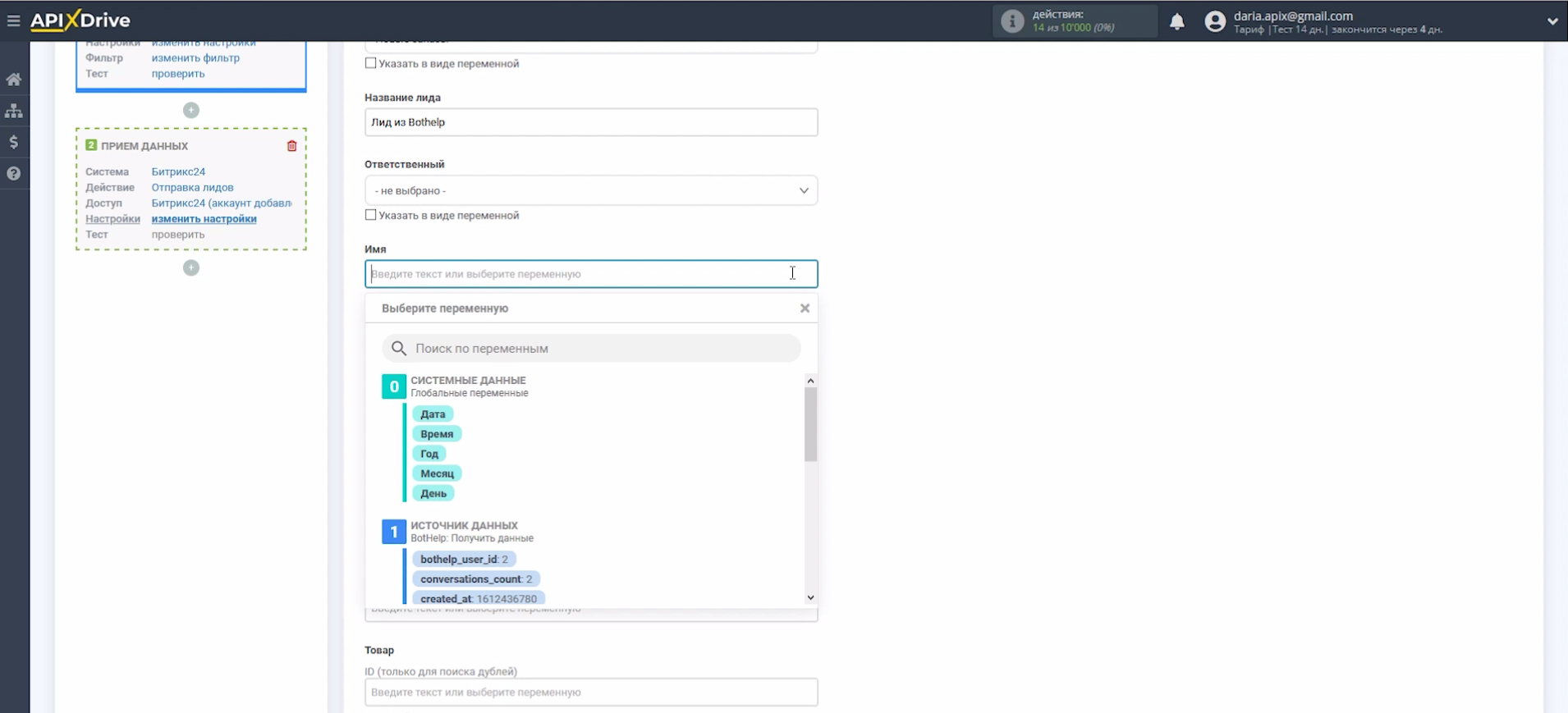Click the search magnifier icon
Viewport: 1568px width, 713px height.
point(399,349)
